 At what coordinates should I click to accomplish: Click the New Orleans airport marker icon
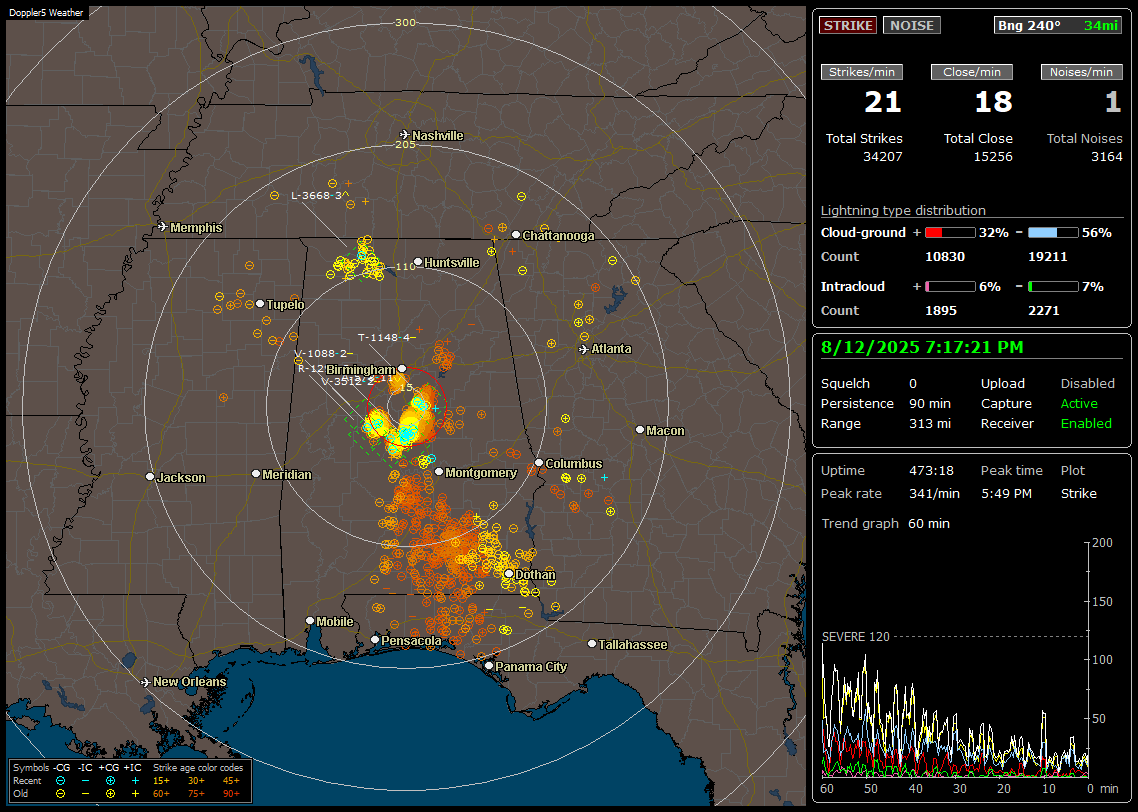(x=146, y=682)
